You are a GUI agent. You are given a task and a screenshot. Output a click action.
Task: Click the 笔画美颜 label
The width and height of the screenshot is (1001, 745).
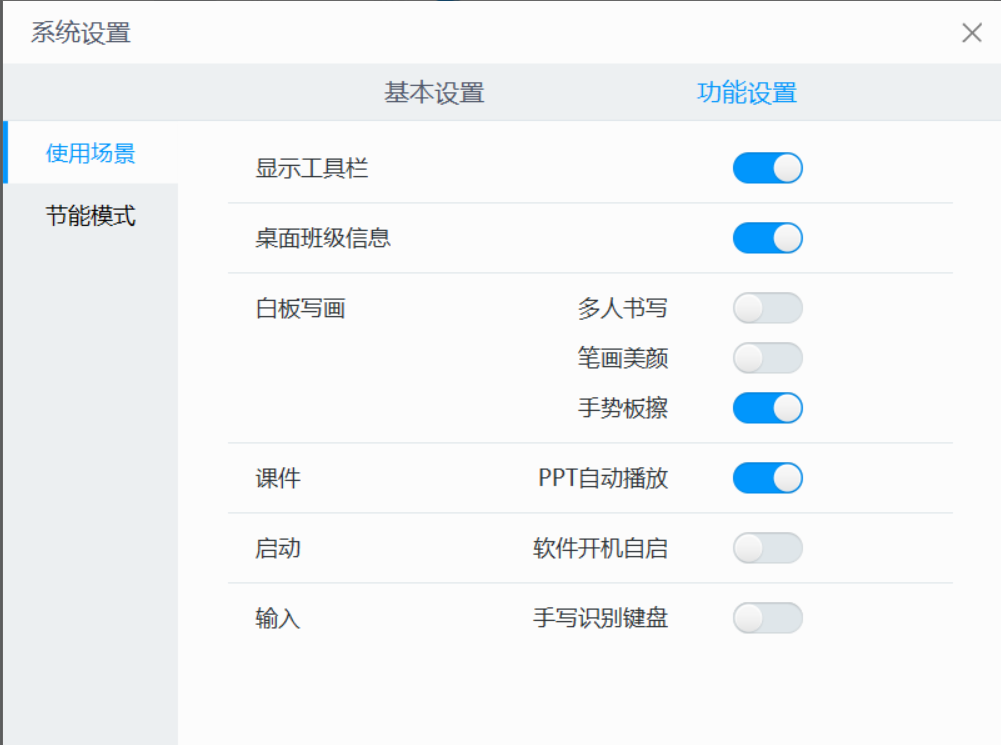(x=622, y=358)
